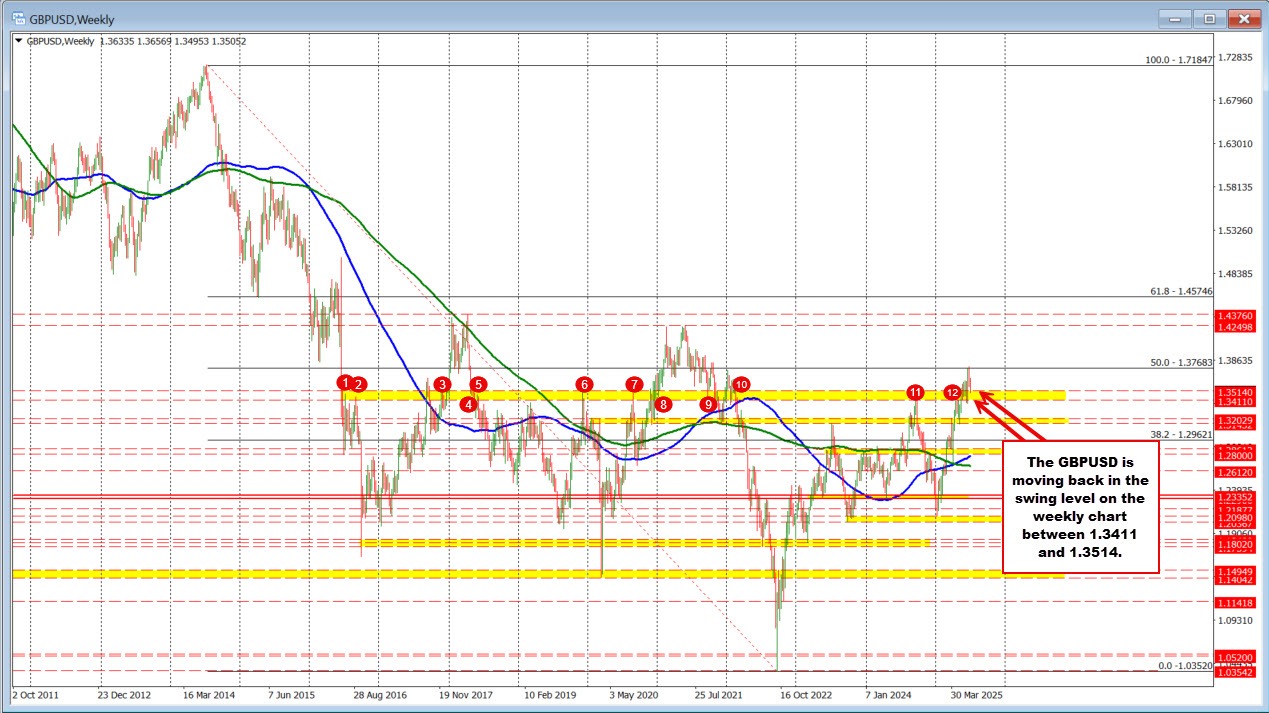
Task: Click the GBPUSD,Weekly title bar text
Action: [70, 18]
